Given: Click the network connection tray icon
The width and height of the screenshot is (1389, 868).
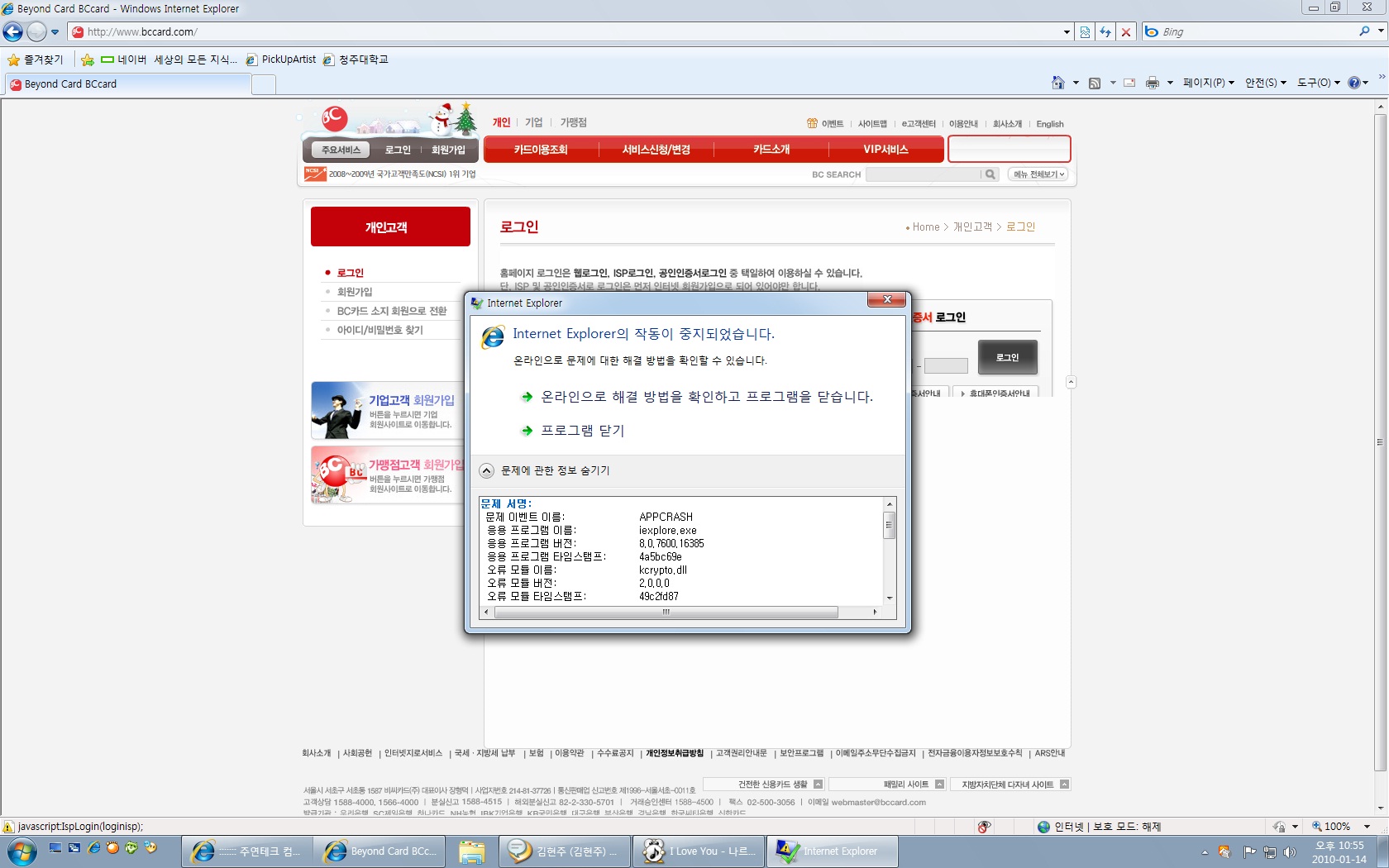Looking at the screenshot, I should pos(1269,851).
